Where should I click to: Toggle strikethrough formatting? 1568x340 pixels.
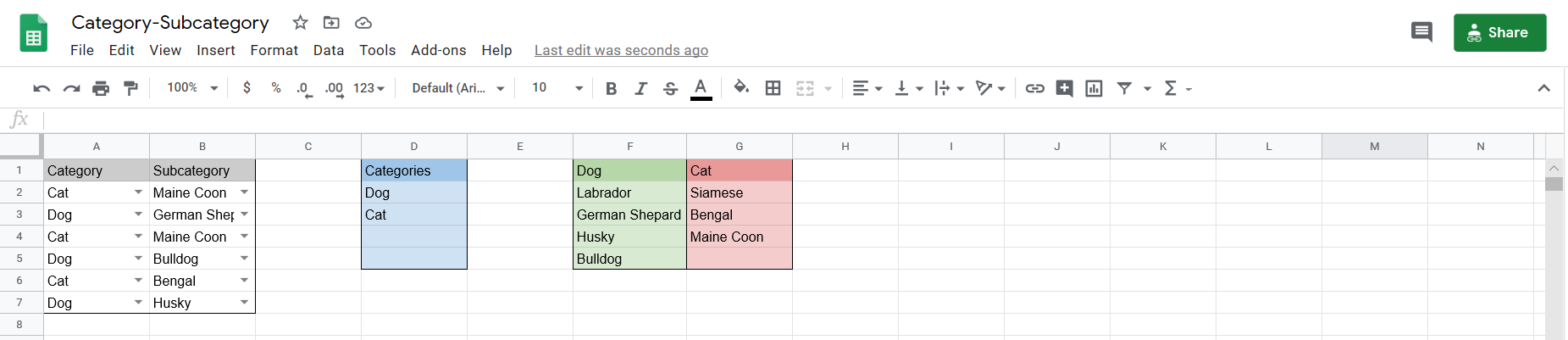point(670,88)
